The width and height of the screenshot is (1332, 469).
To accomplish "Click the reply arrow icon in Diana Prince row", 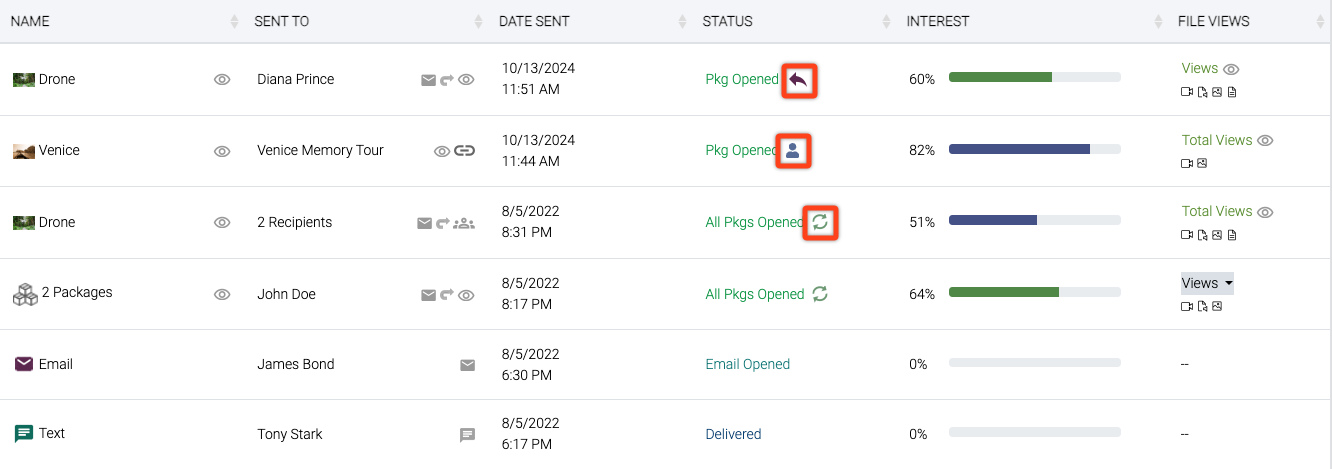I will (x=798, y=80).
